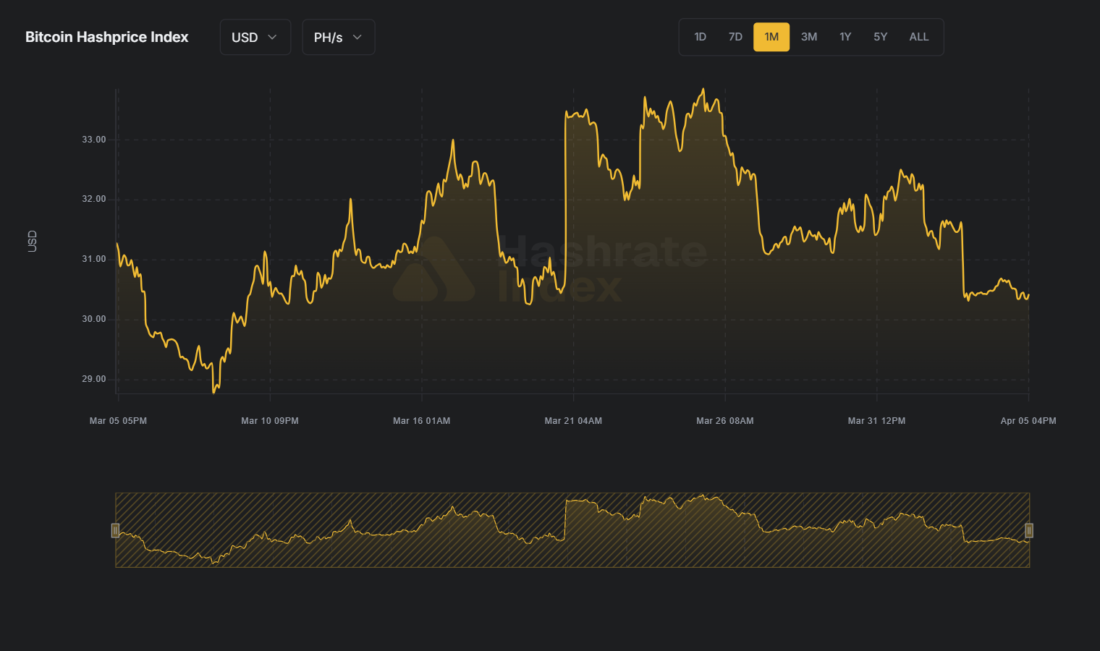
Task: Show the 1Y time range
Action: [x=845, y=37]
